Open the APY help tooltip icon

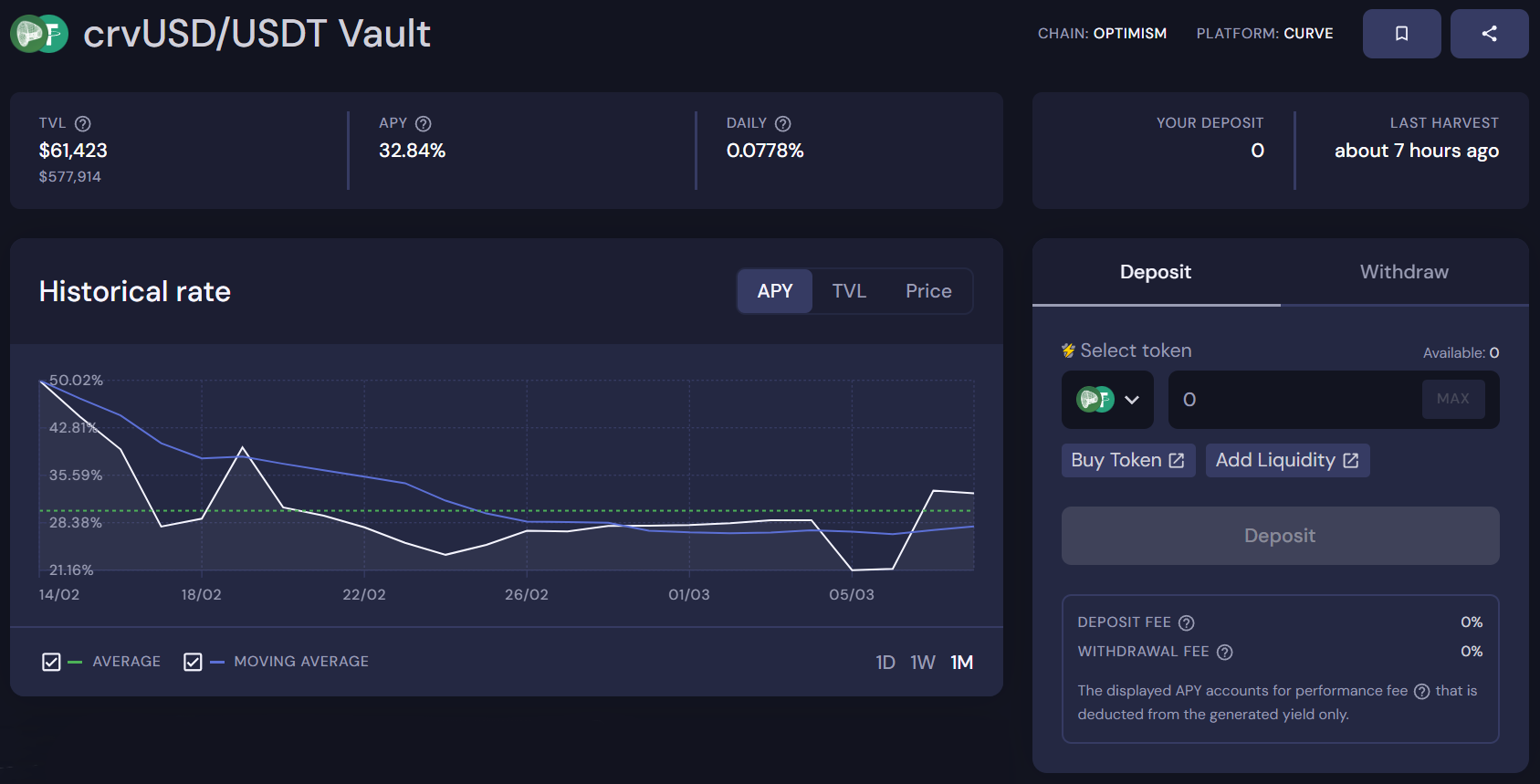point(423,123)
